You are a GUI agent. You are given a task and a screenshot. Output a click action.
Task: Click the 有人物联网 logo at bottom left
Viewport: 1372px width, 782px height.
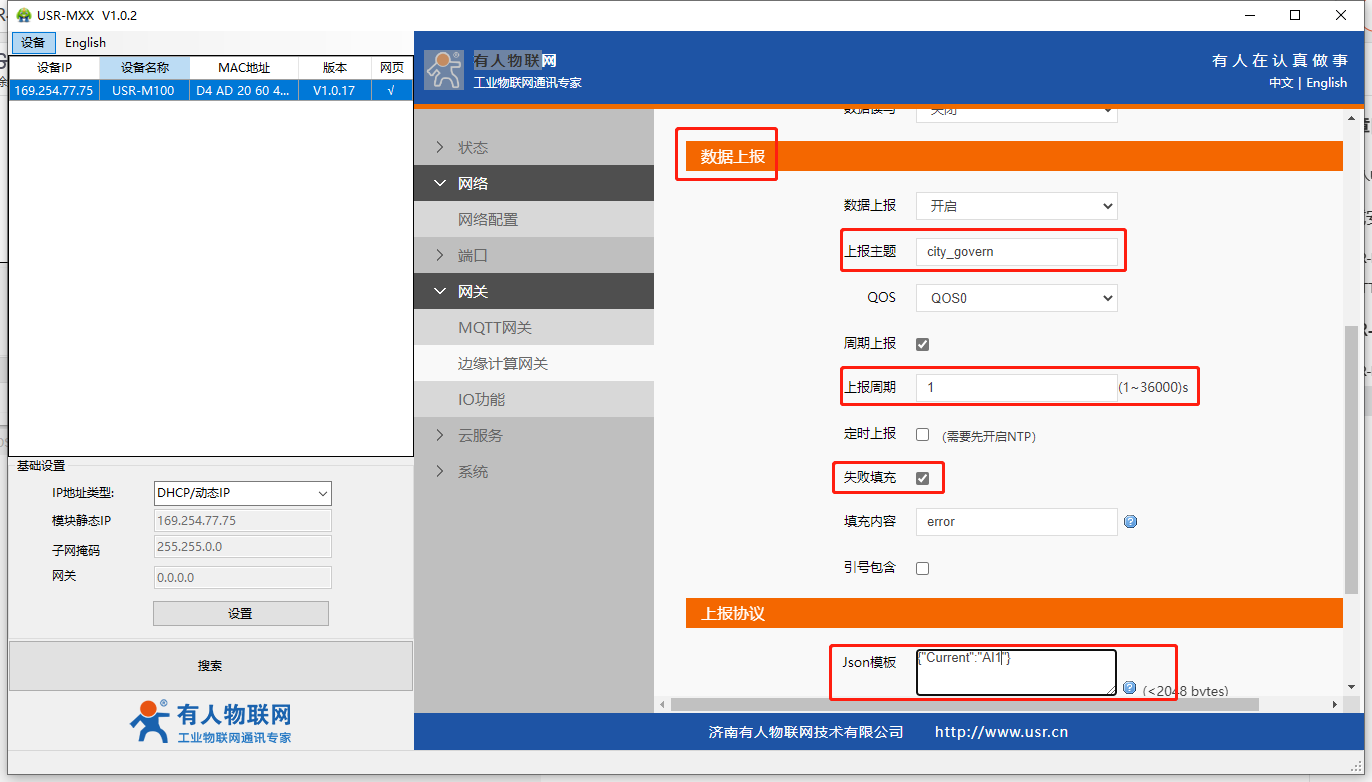(210, 721)
